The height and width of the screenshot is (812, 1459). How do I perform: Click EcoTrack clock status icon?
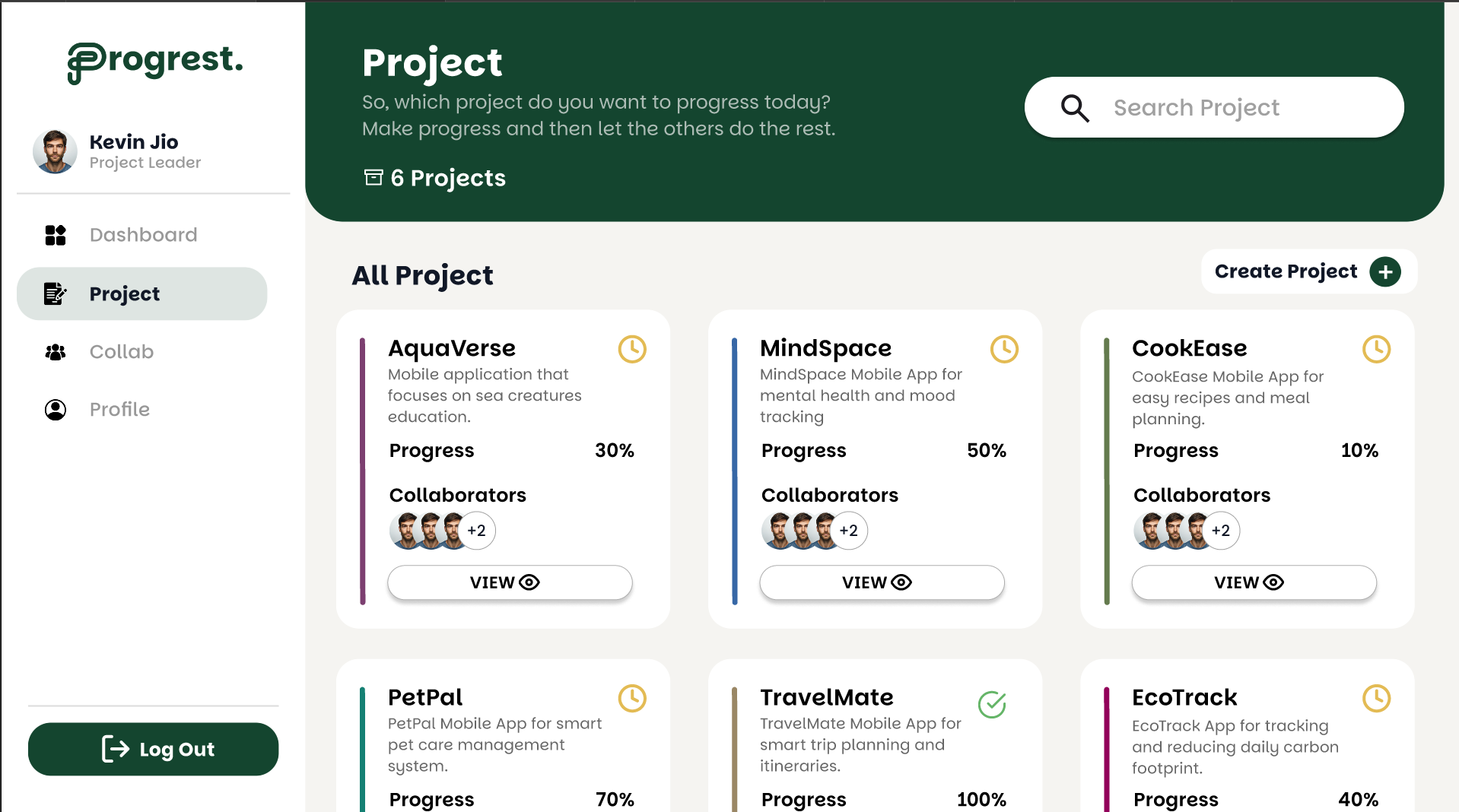tap(1376, 698)
